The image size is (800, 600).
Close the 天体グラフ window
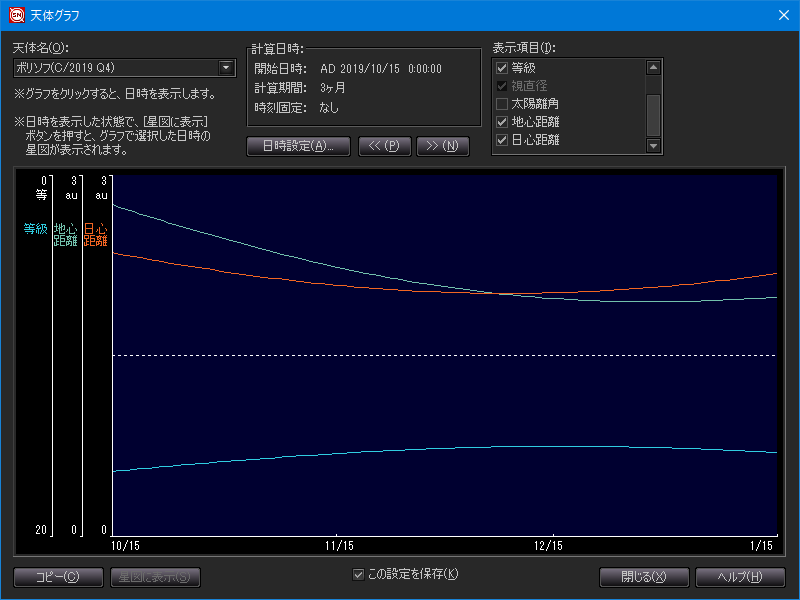(x=782, y=15)
